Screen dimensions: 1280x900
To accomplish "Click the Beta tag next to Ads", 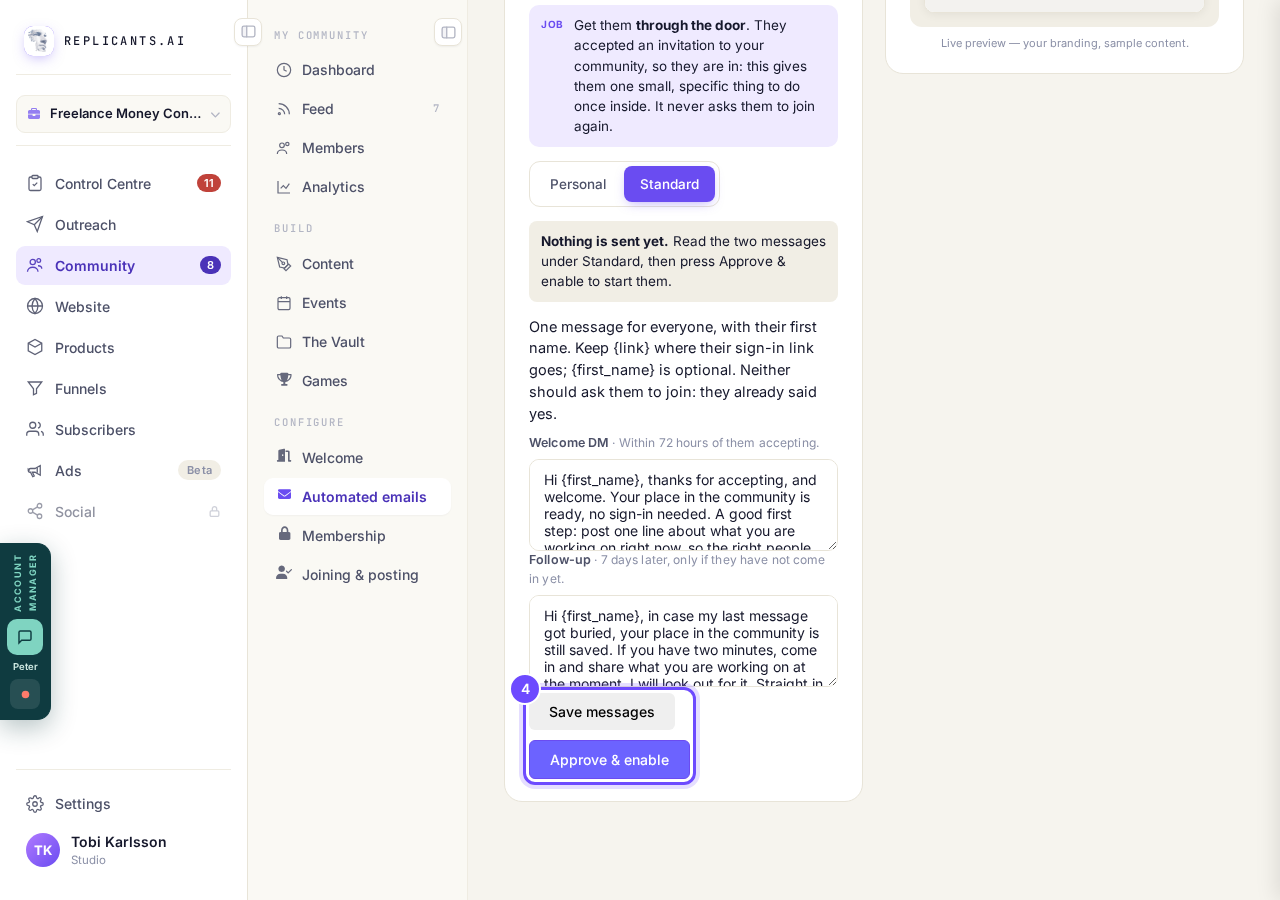I will tap(200, 470).
